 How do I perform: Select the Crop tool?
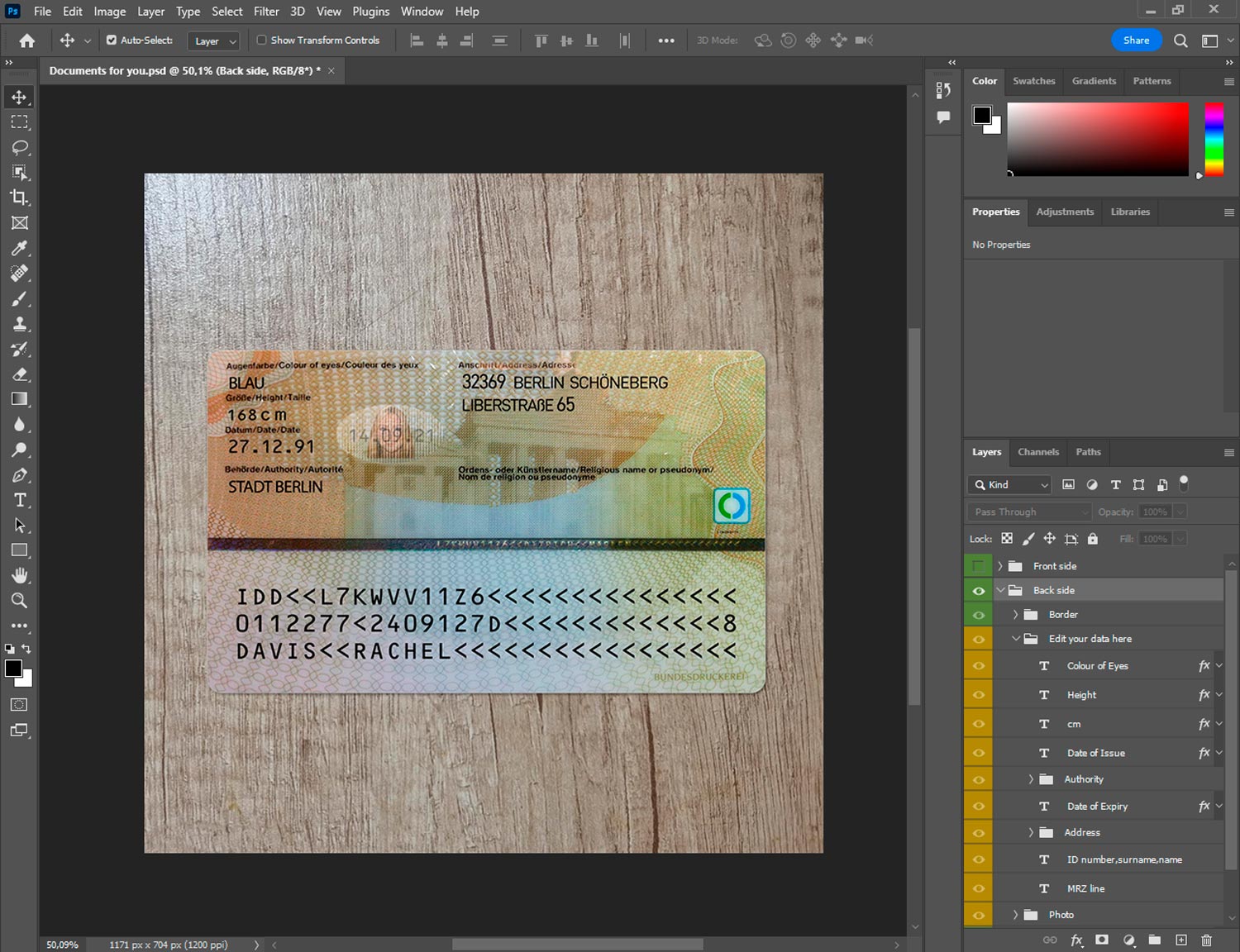pyautogui.click(x=20, y=198)
